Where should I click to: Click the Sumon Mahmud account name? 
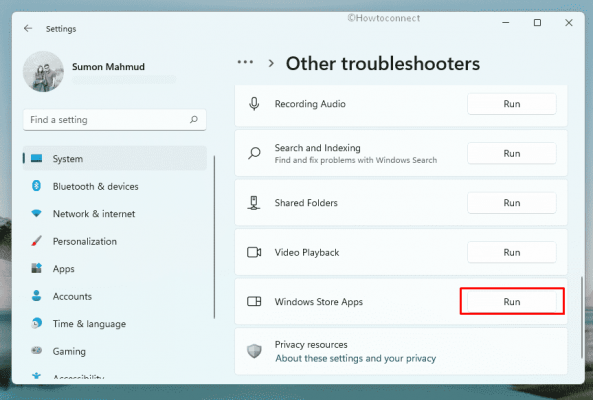(108, 67)
